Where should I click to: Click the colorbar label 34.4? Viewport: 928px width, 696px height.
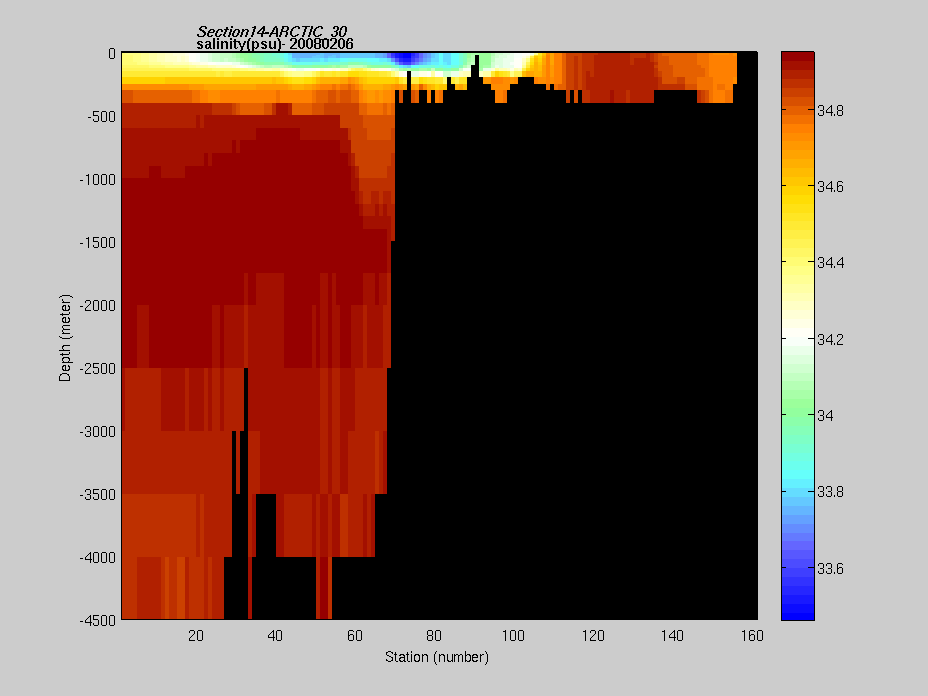pyautogui.click(x=830, y=263)
